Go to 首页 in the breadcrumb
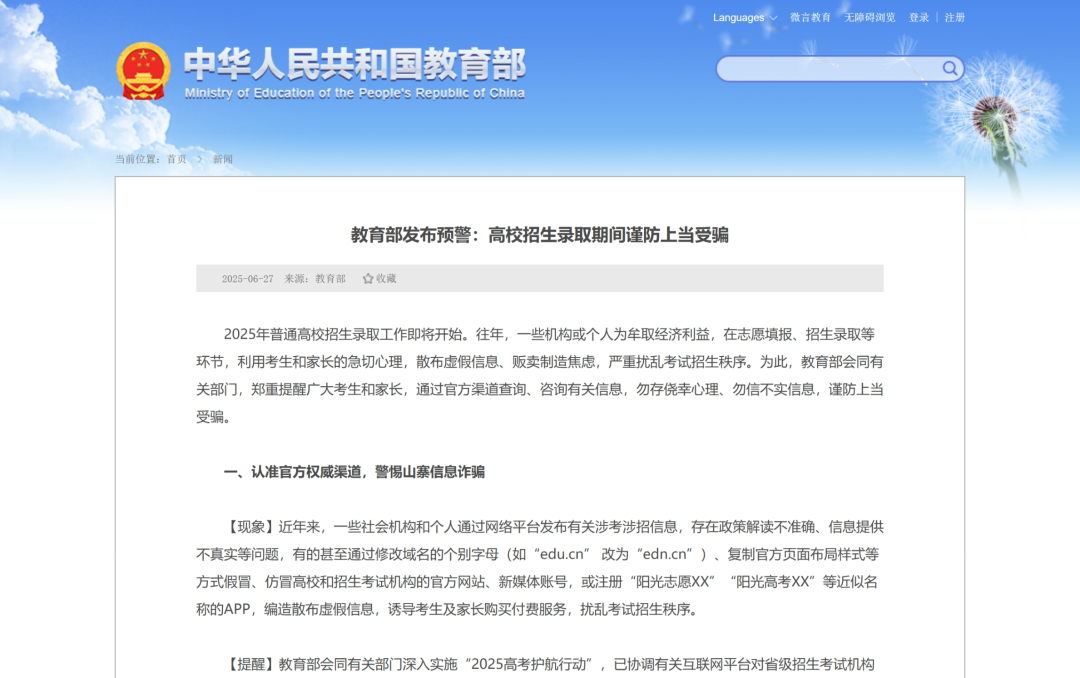The image size is (1080, 678). click(x=176, y=159)
